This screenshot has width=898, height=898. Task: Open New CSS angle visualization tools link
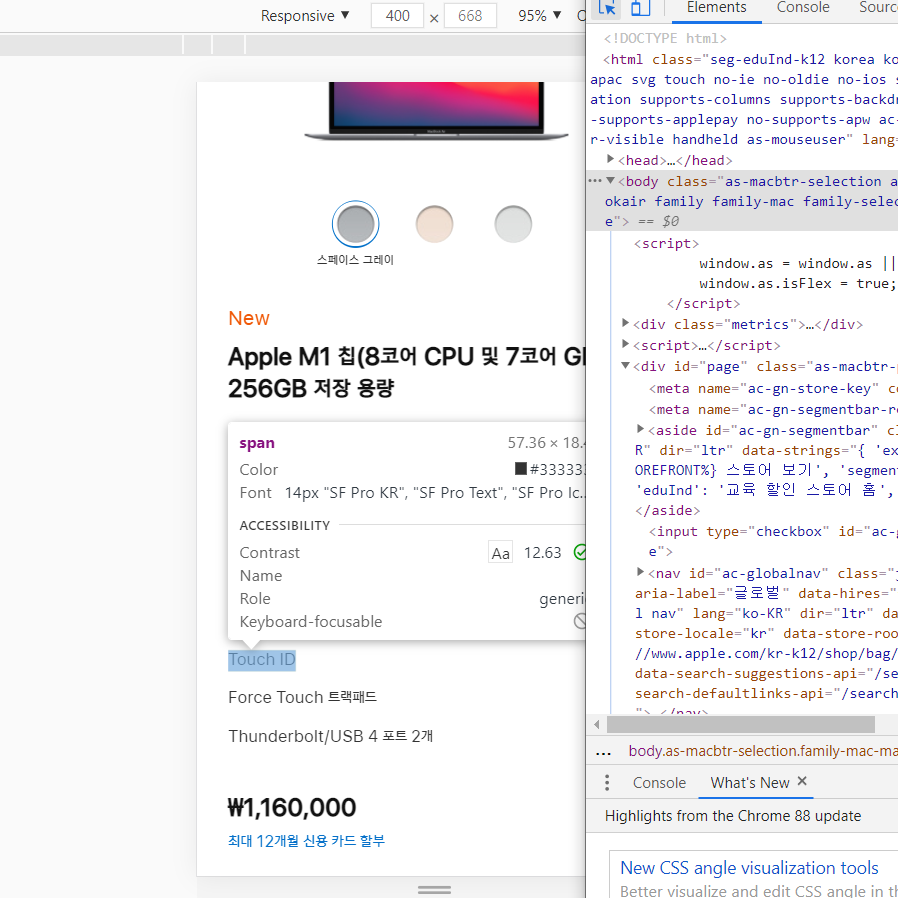pyautogui.click(x=749, y=868)
